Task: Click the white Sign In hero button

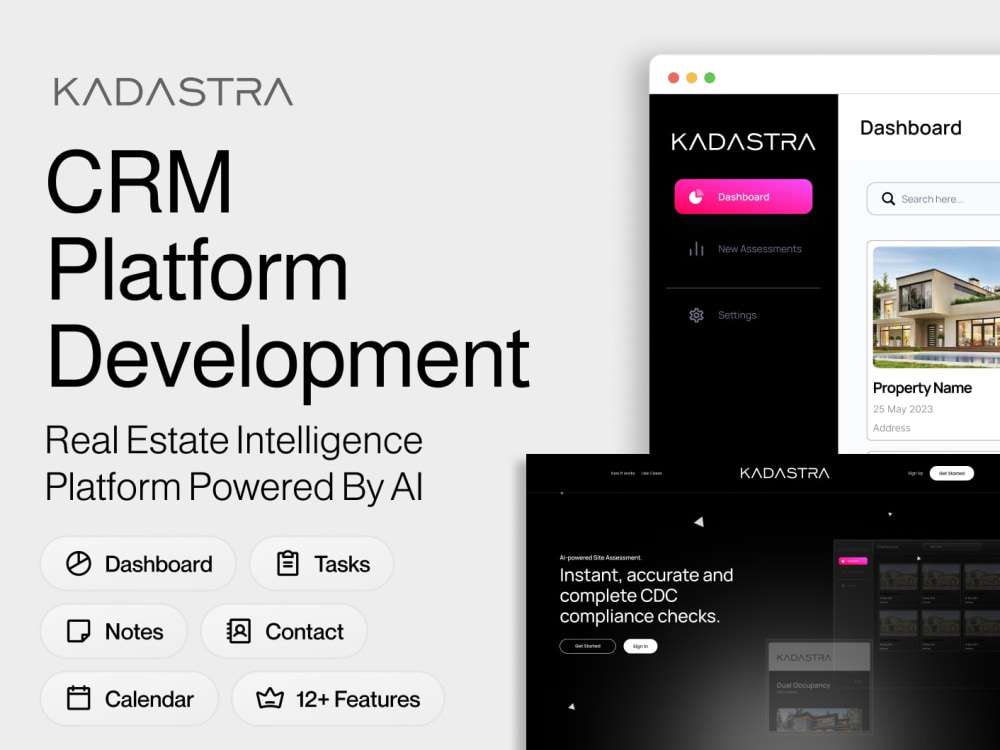Action: pyautogui.click(x=640, y=646)
